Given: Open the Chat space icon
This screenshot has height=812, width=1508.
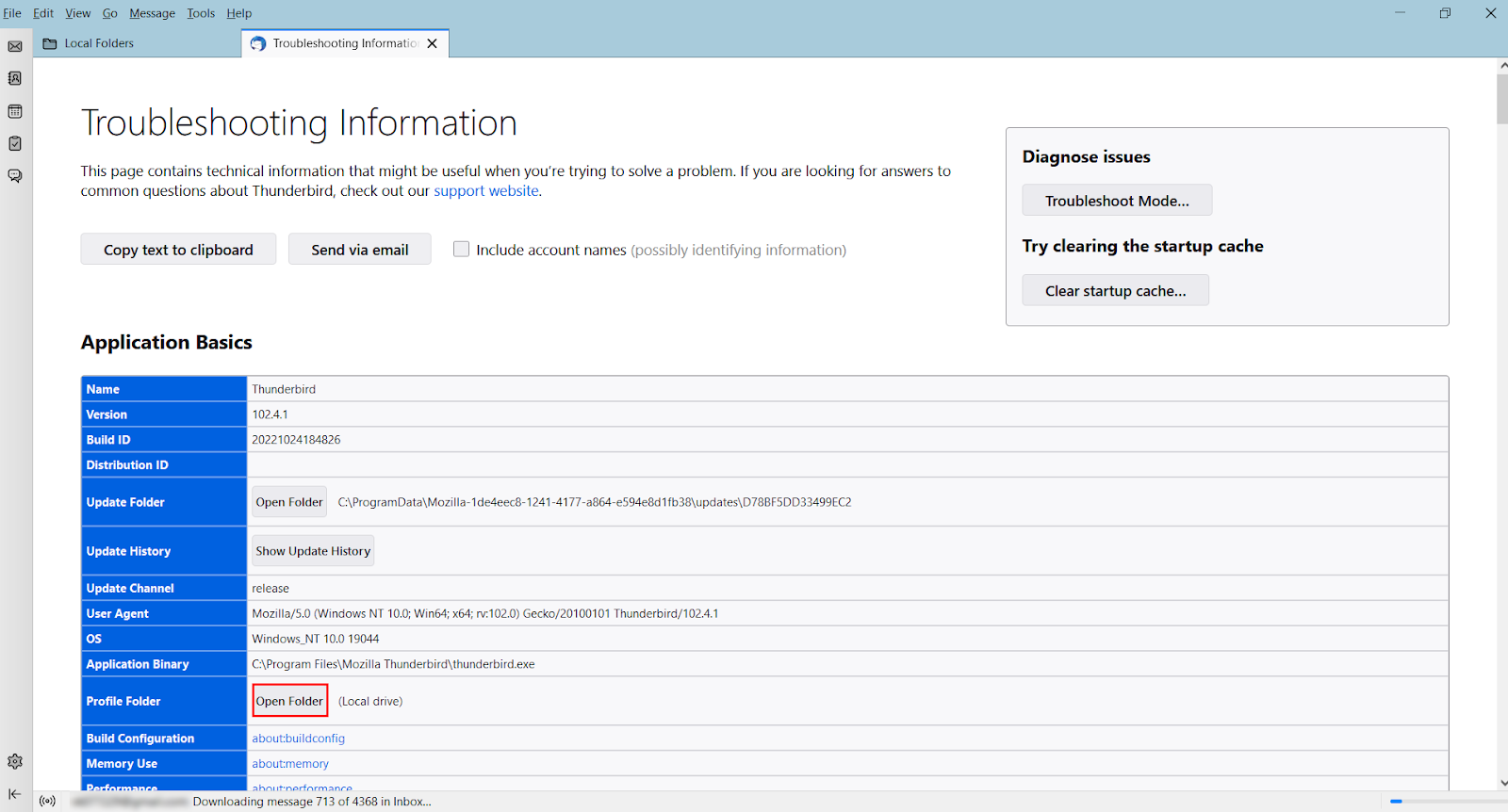Looking at the screenshot, I should click(15, 176).
